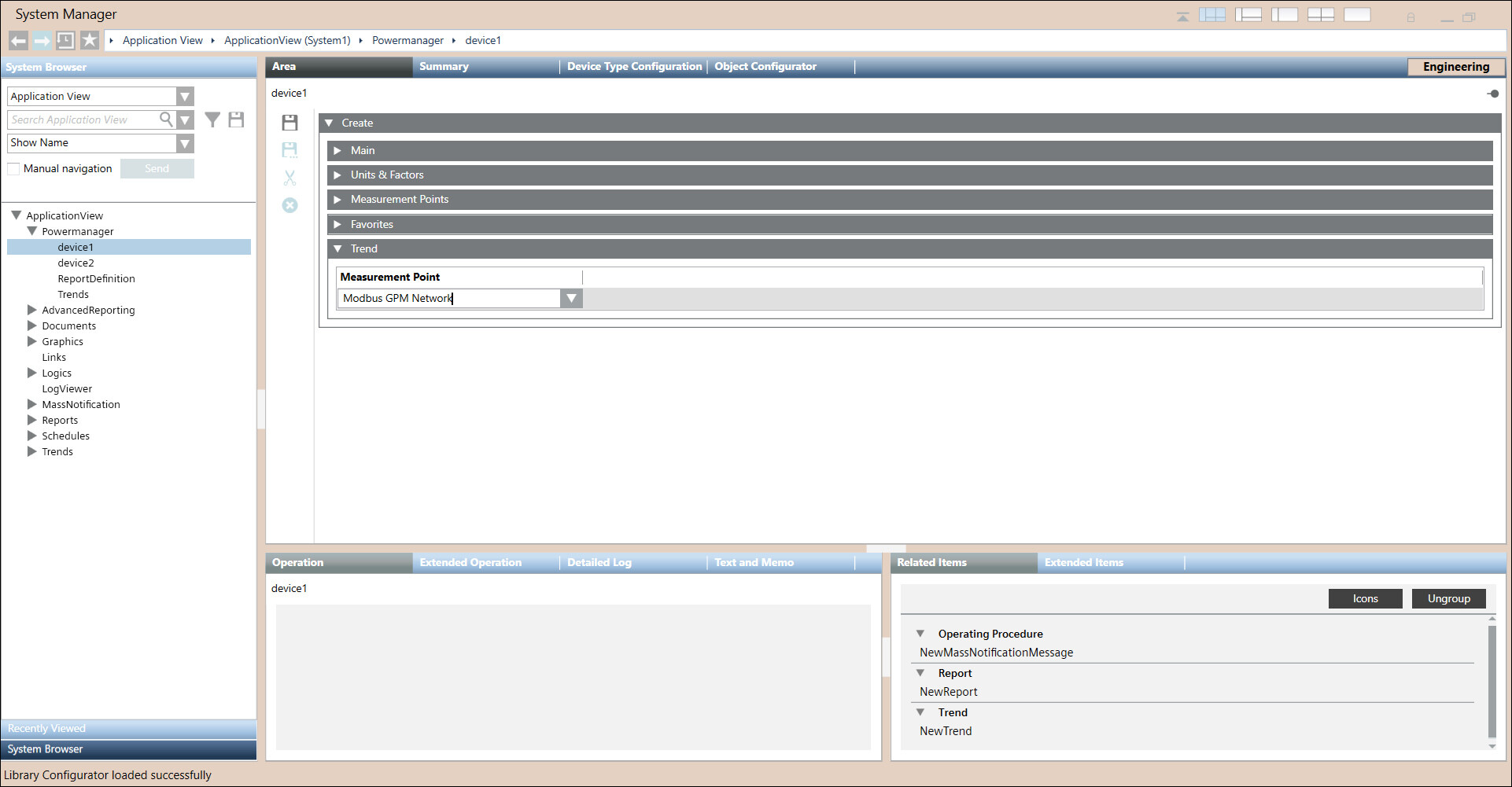
Task: Click the search magnifier icon
Action: pos(166,120)
